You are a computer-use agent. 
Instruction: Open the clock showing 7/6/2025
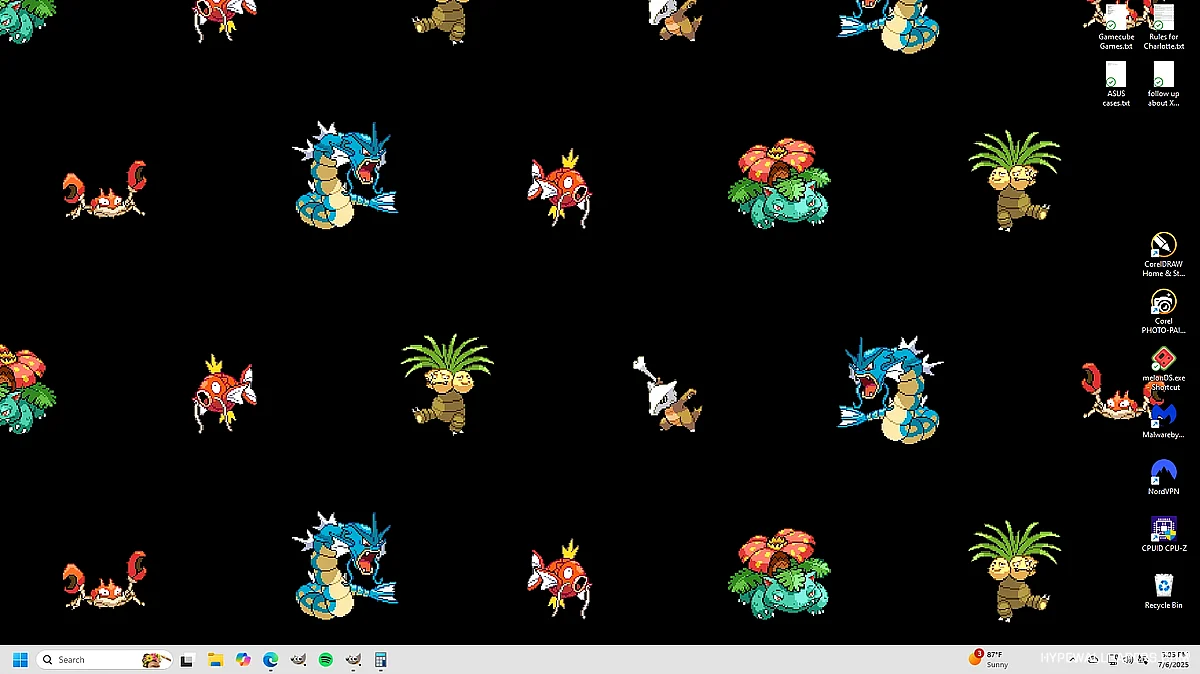coord(1172,659)
